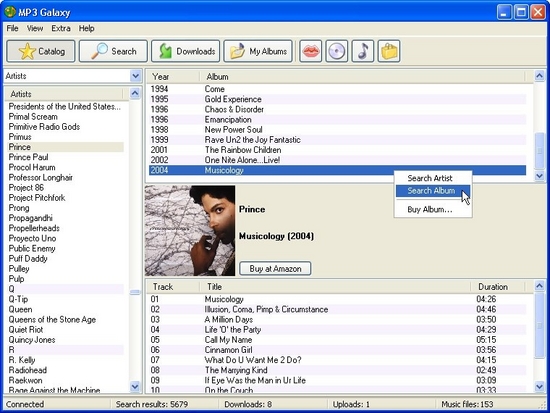Viewport: 550px width, 413px height.
Task: Click the Artists list scroll-down arrow
Action: (x=135, y=386)
